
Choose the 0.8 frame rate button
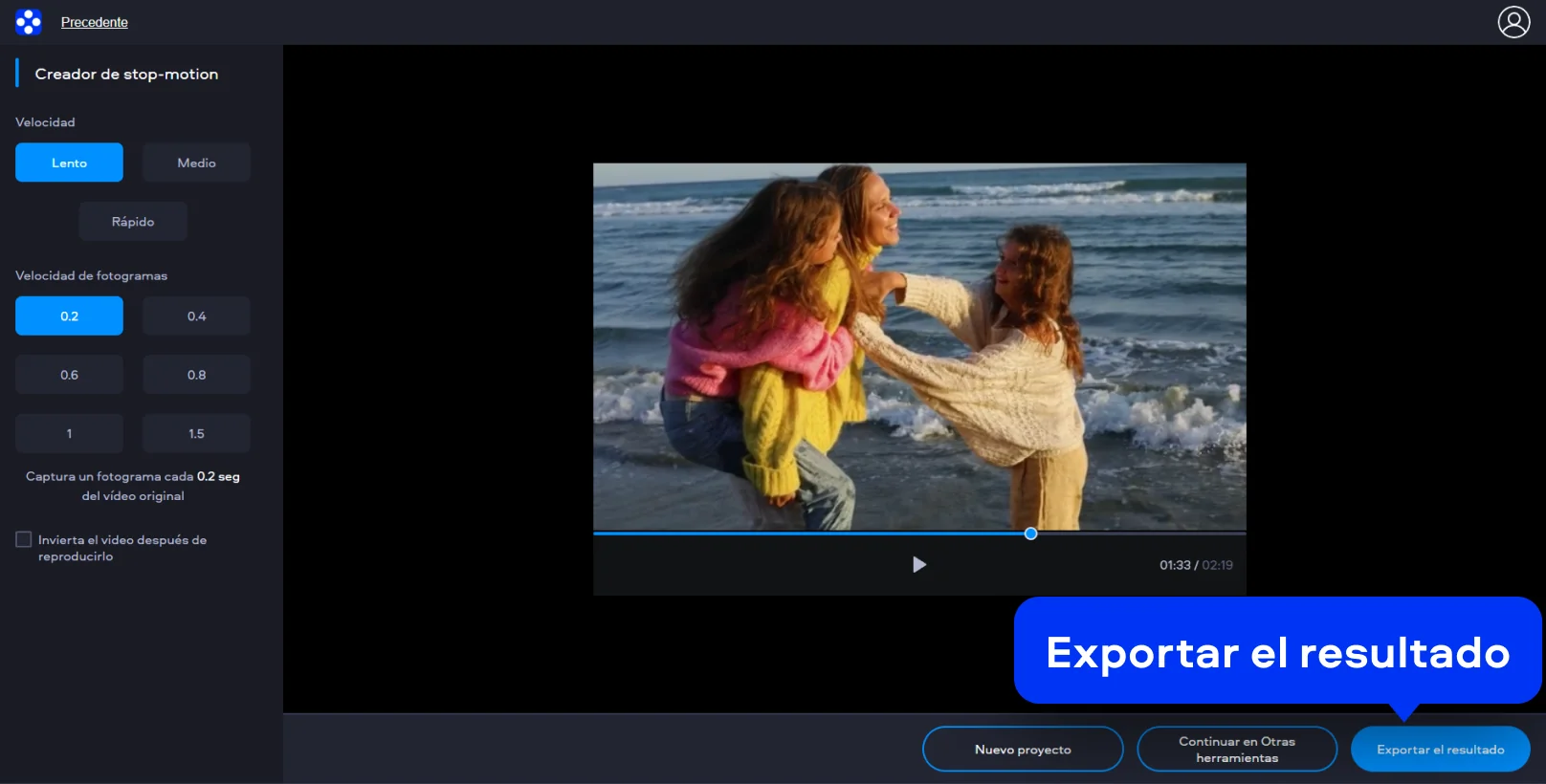click(x=196, y=375)
